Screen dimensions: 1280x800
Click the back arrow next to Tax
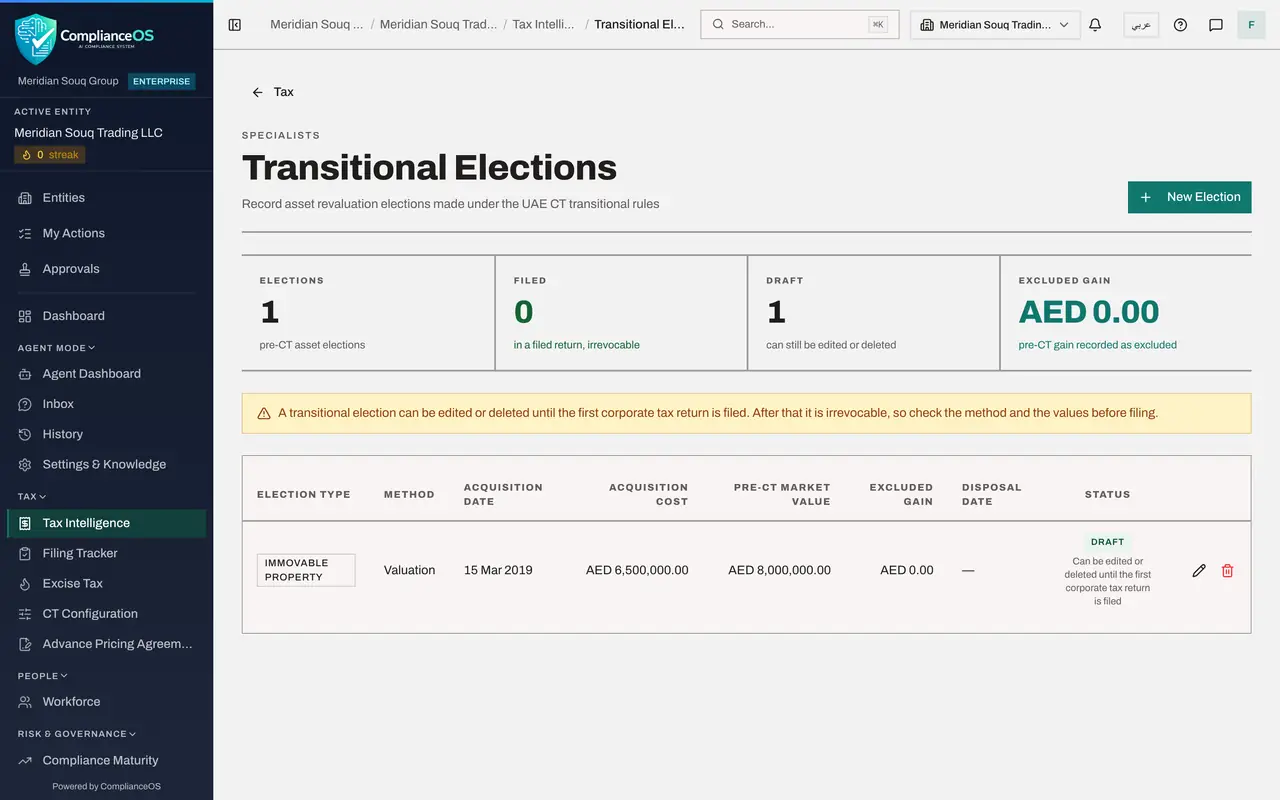[258, 92]
